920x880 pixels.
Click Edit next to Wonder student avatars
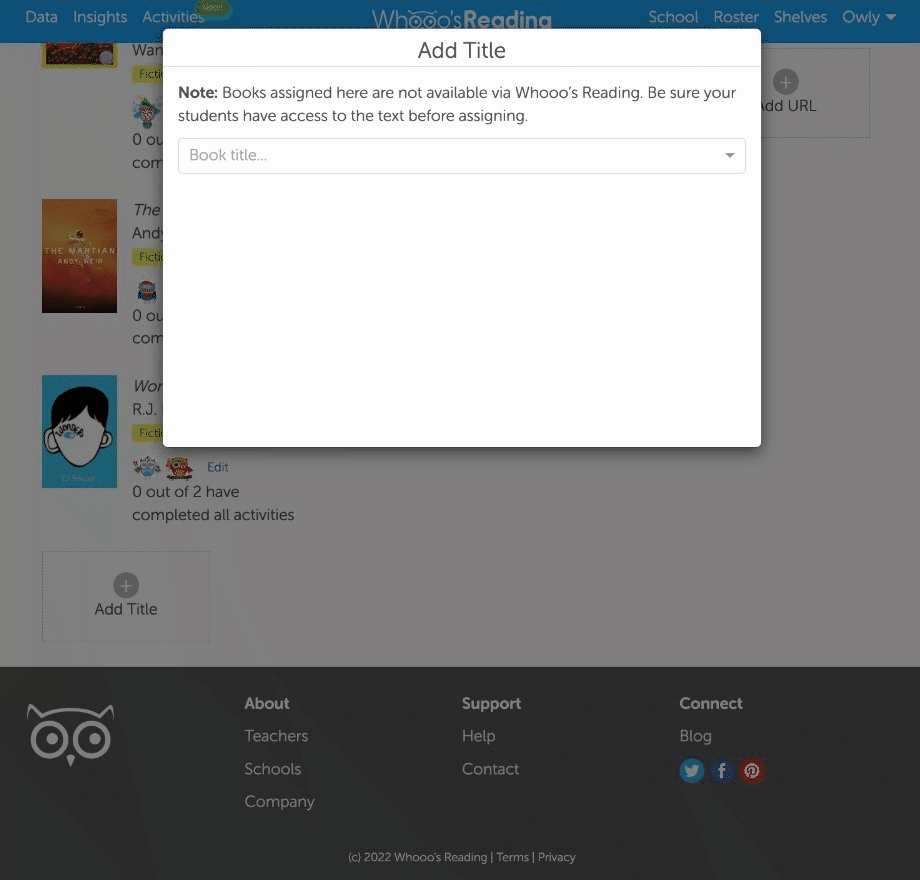pyautogui.click(x=217, y=467)
